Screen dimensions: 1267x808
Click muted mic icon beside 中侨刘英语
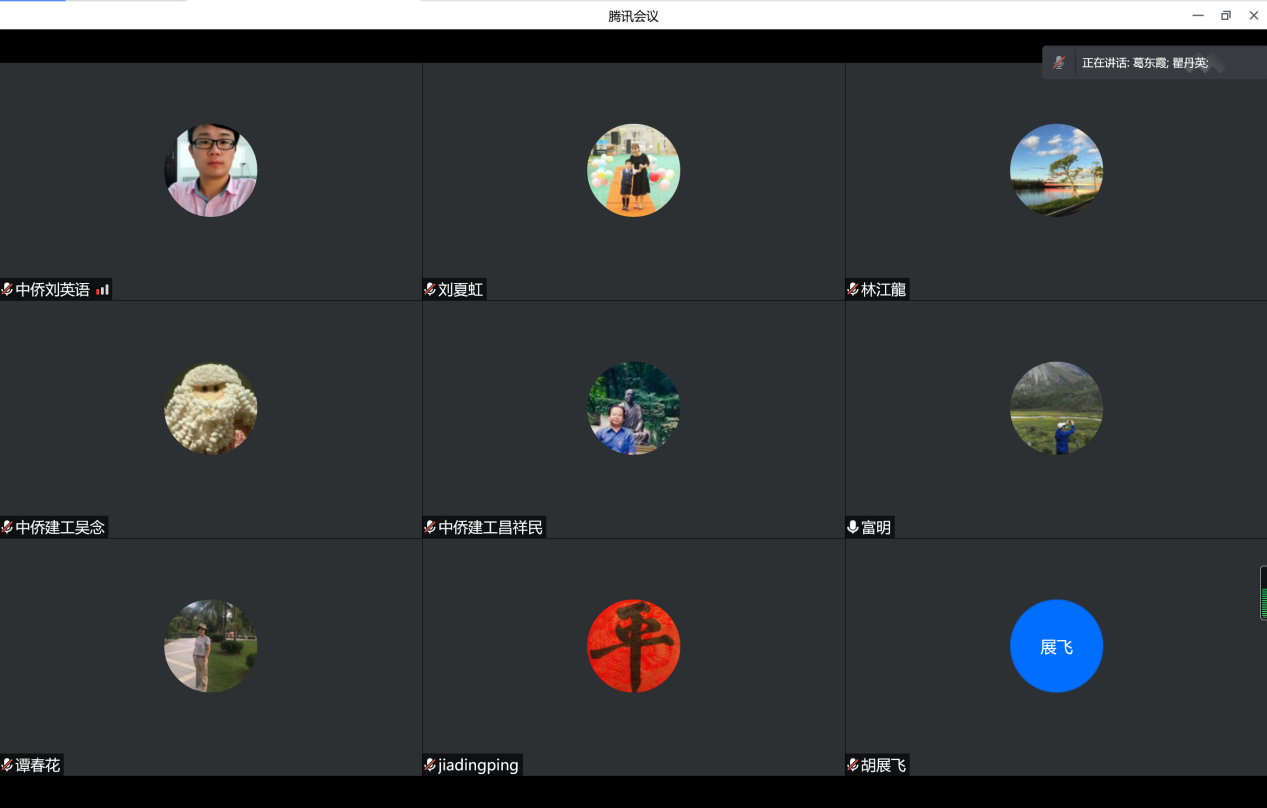[x=7, y=290]
